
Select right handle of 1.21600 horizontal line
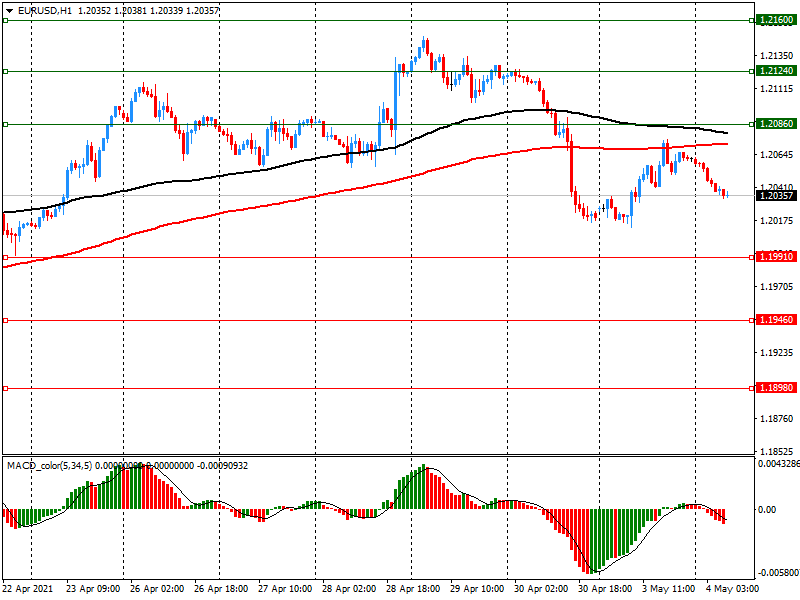pos(752,20)
